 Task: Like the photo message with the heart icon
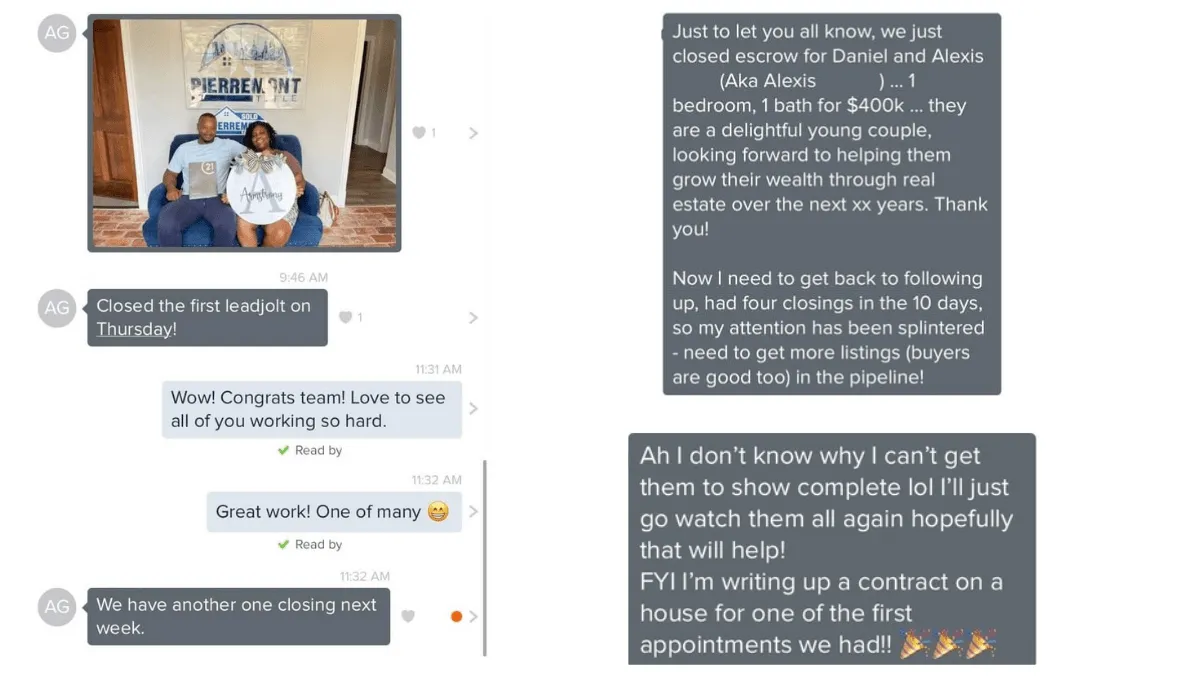coord(419,133)
